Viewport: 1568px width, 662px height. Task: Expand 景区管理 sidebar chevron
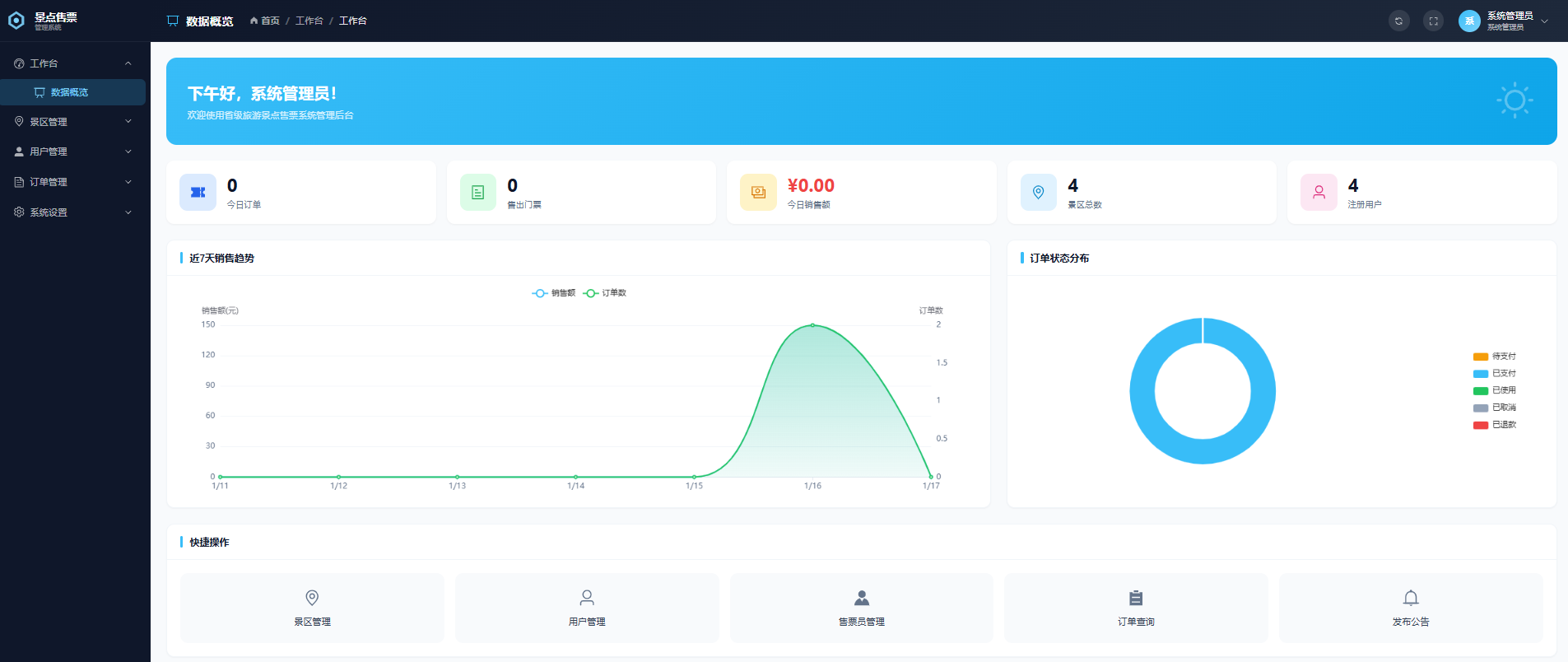click(x=128, y=121)
